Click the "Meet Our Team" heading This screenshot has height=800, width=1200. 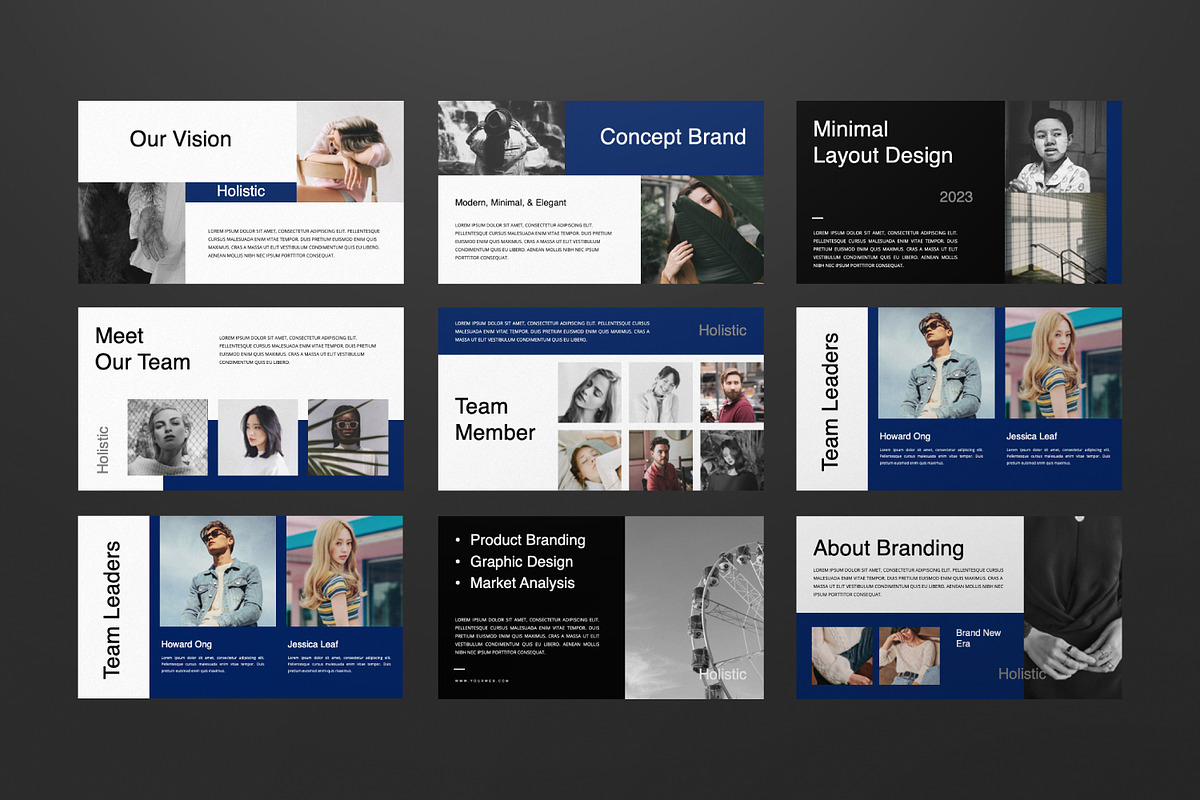click(142, 349)
